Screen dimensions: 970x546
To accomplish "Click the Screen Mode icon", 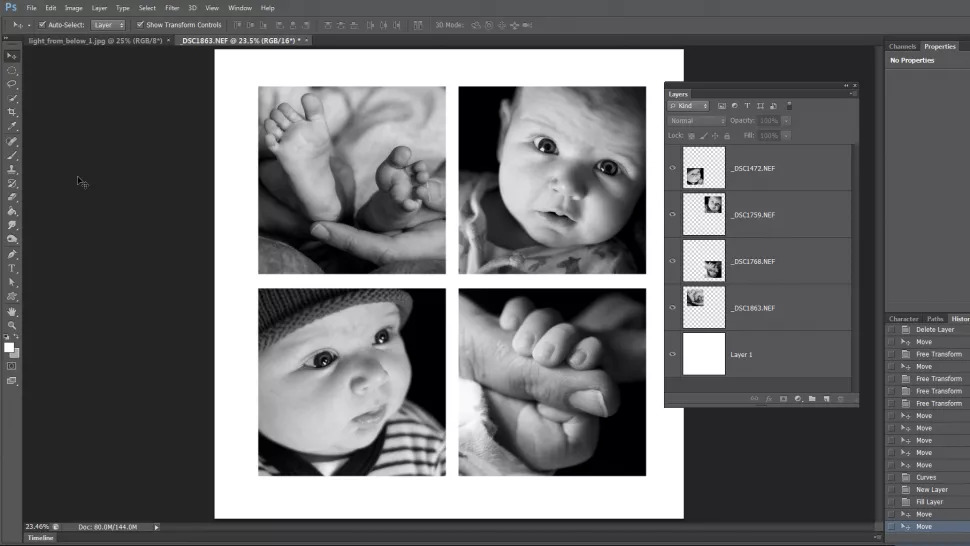I will click(x=12, y=381).
